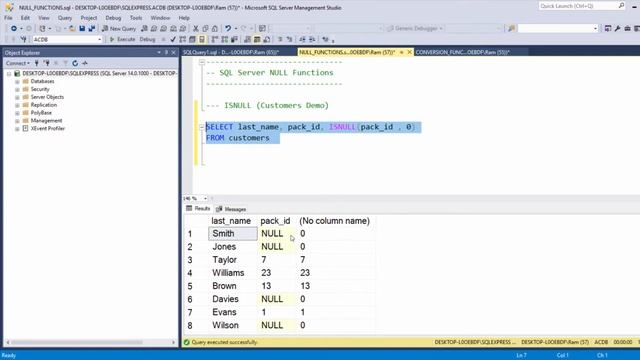Click the Quick Launch search magnifier

(621, 6)
